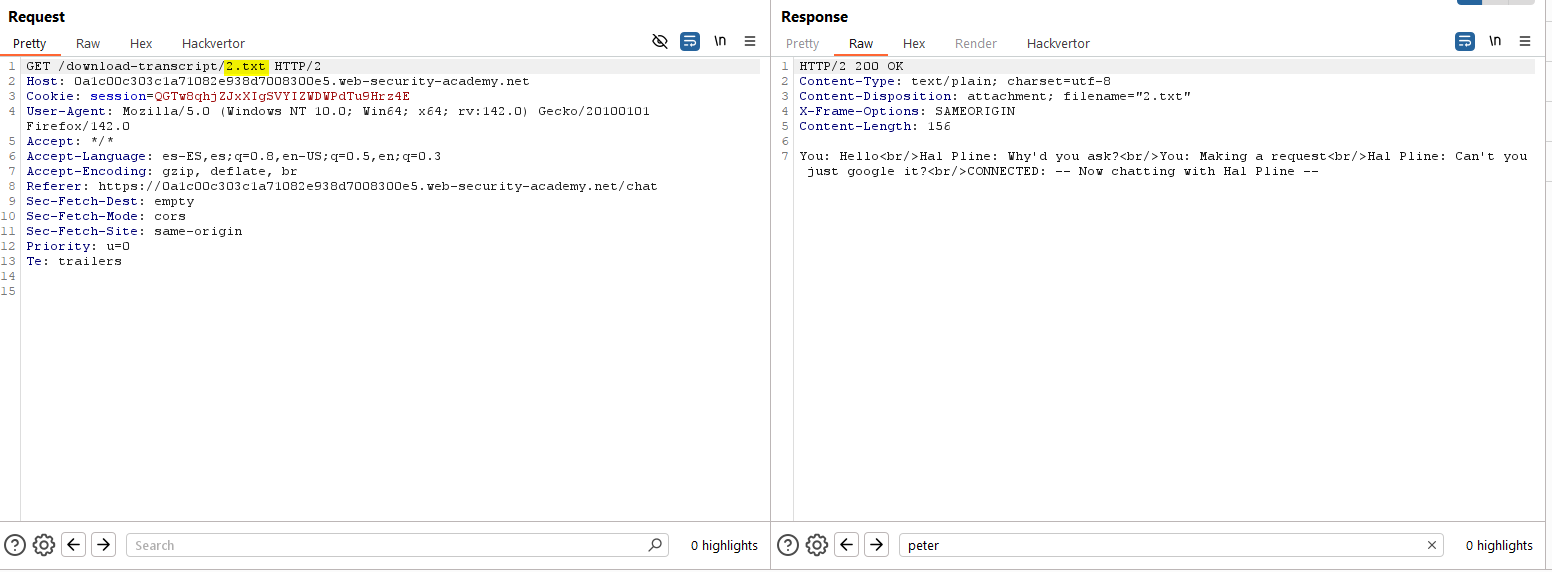Click the Request search input field

coord(390,545)
